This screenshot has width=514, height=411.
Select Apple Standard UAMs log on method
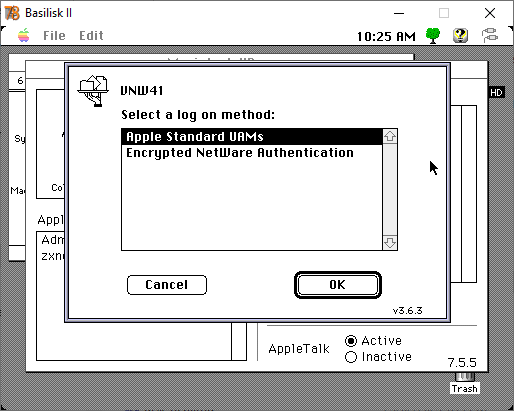pos(252,137)
